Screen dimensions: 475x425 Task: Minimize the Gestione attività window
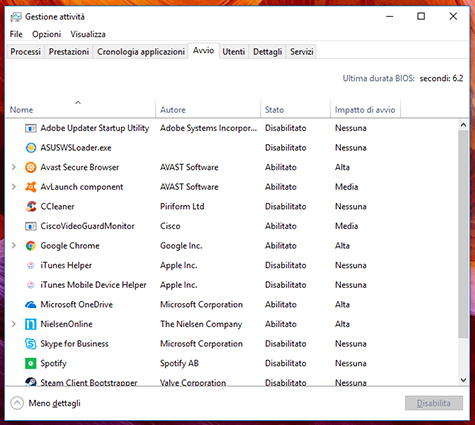[390, 16]
